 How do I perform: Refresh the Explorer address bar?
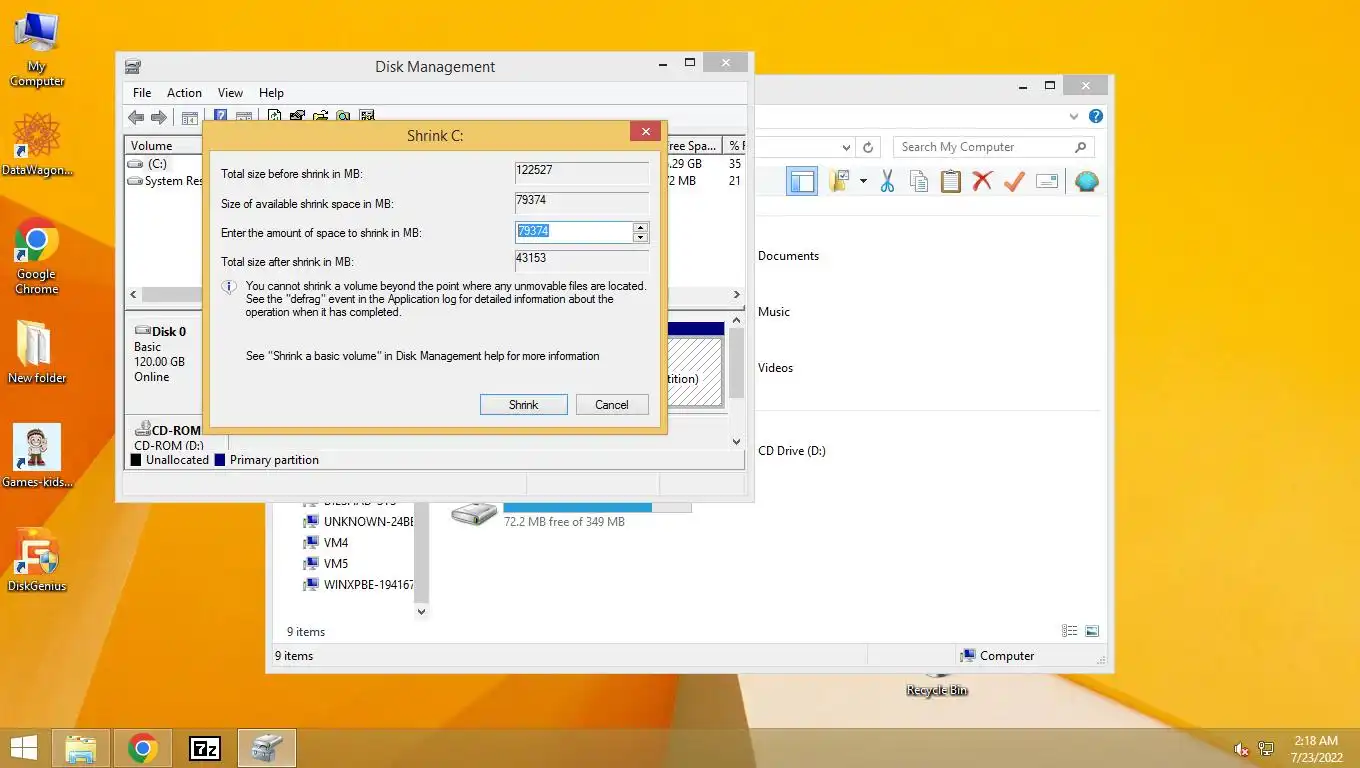pyautogui.click(x=869, y=147)
